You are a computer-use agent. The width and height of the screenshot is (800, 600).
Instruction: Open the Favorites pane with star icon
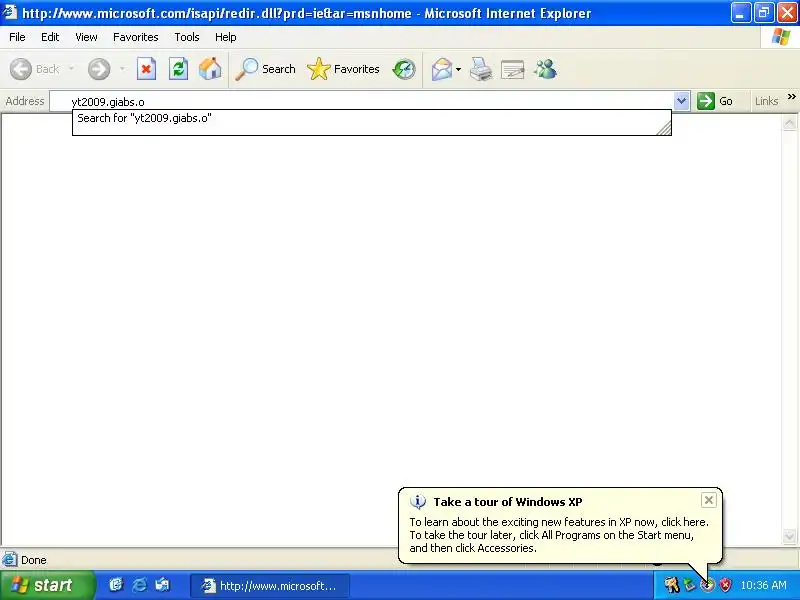click(343, 69)
